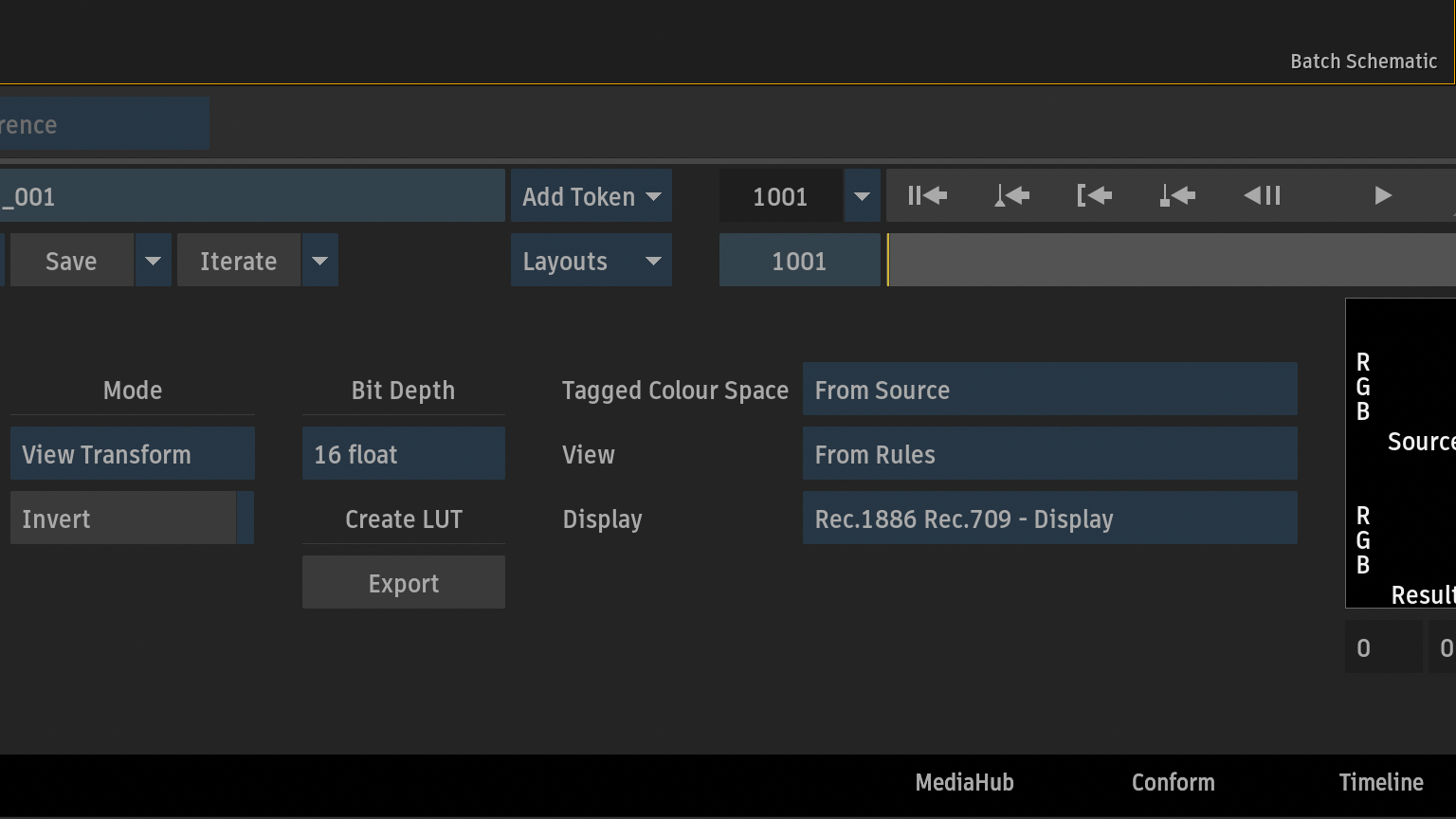This screenshot has width=1456, height=819.
Task: Click the Save button
Action: tap(71, 261)
